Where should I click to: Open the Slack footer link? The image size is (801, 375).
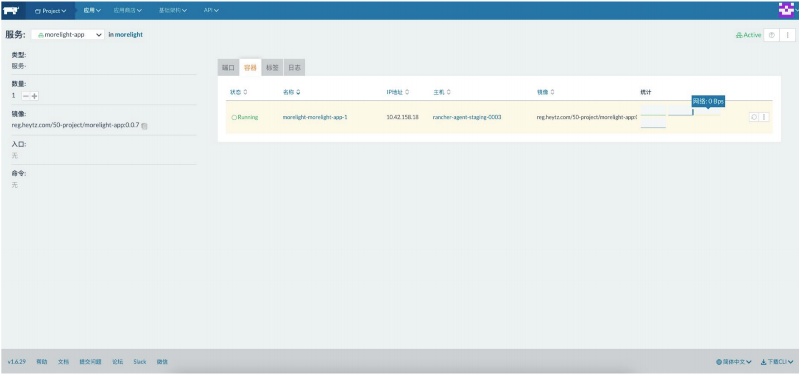click(139, 362)
